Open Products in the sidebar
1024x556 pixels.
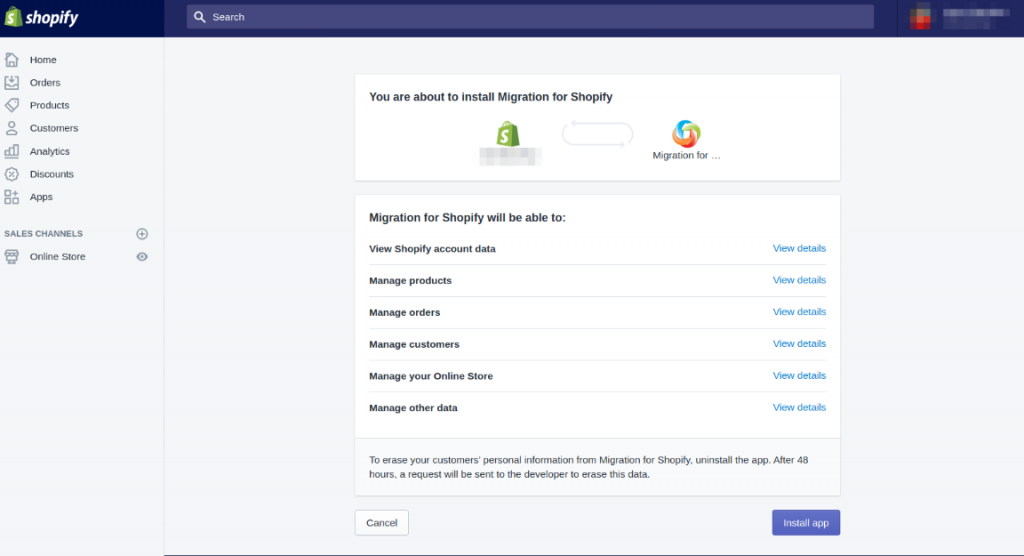pos(50,105)
